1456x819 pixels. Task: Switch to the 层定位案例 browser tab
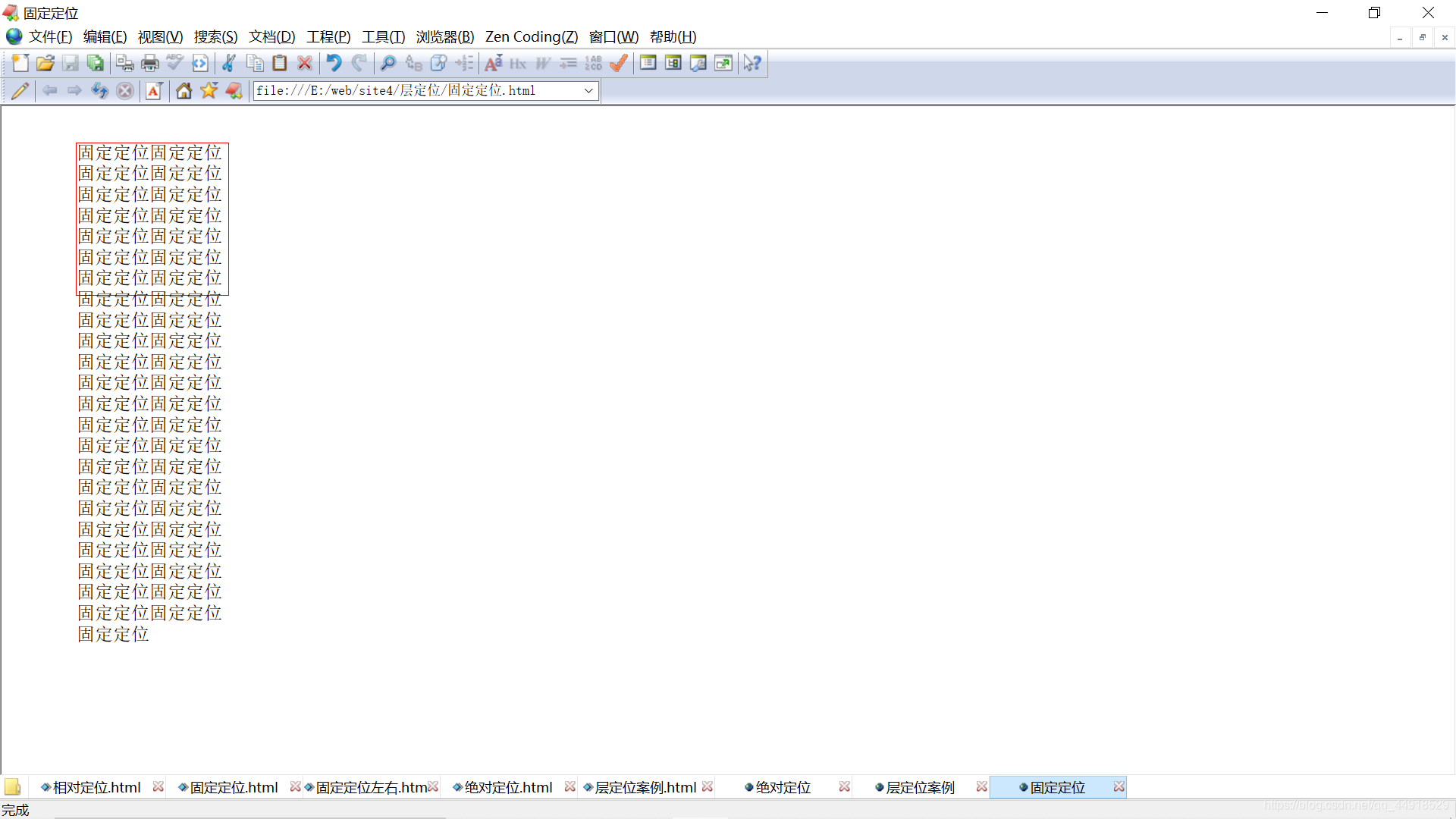920,788
